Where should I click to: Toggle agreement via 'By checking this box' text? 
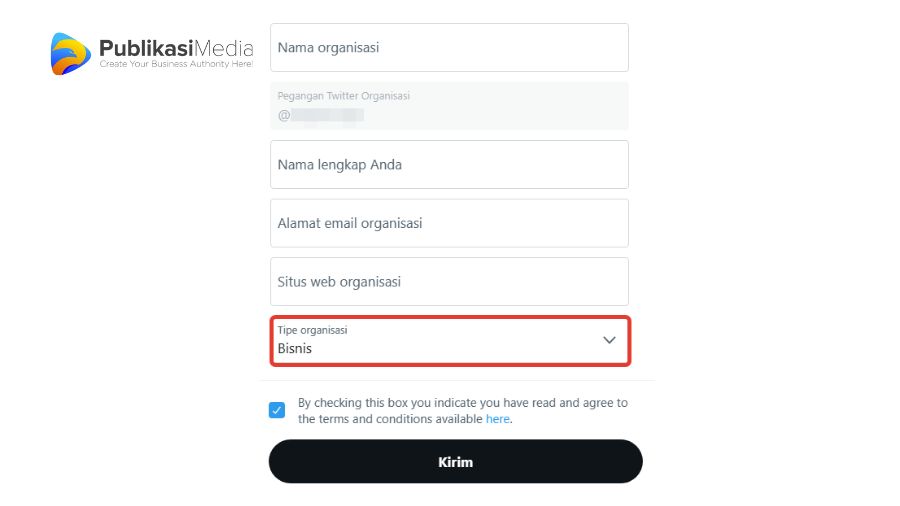click(x=463, y=403)
